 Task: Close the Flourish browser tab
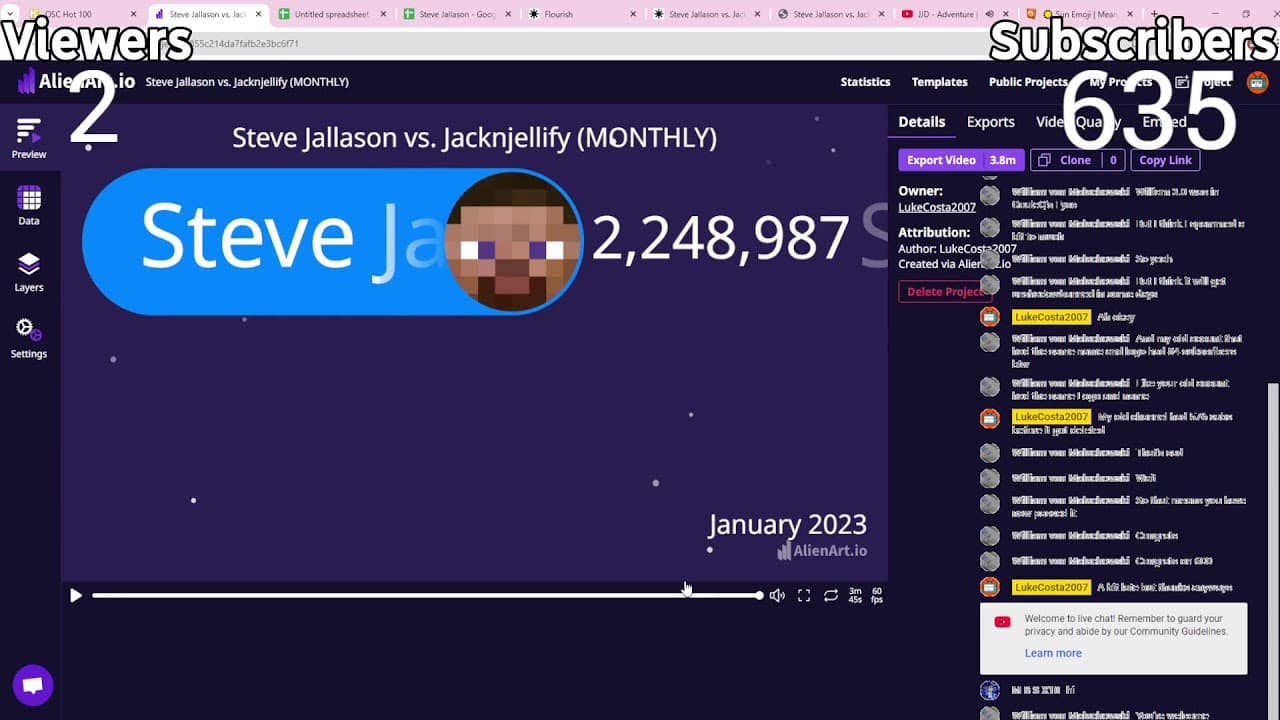pos(633,14)
